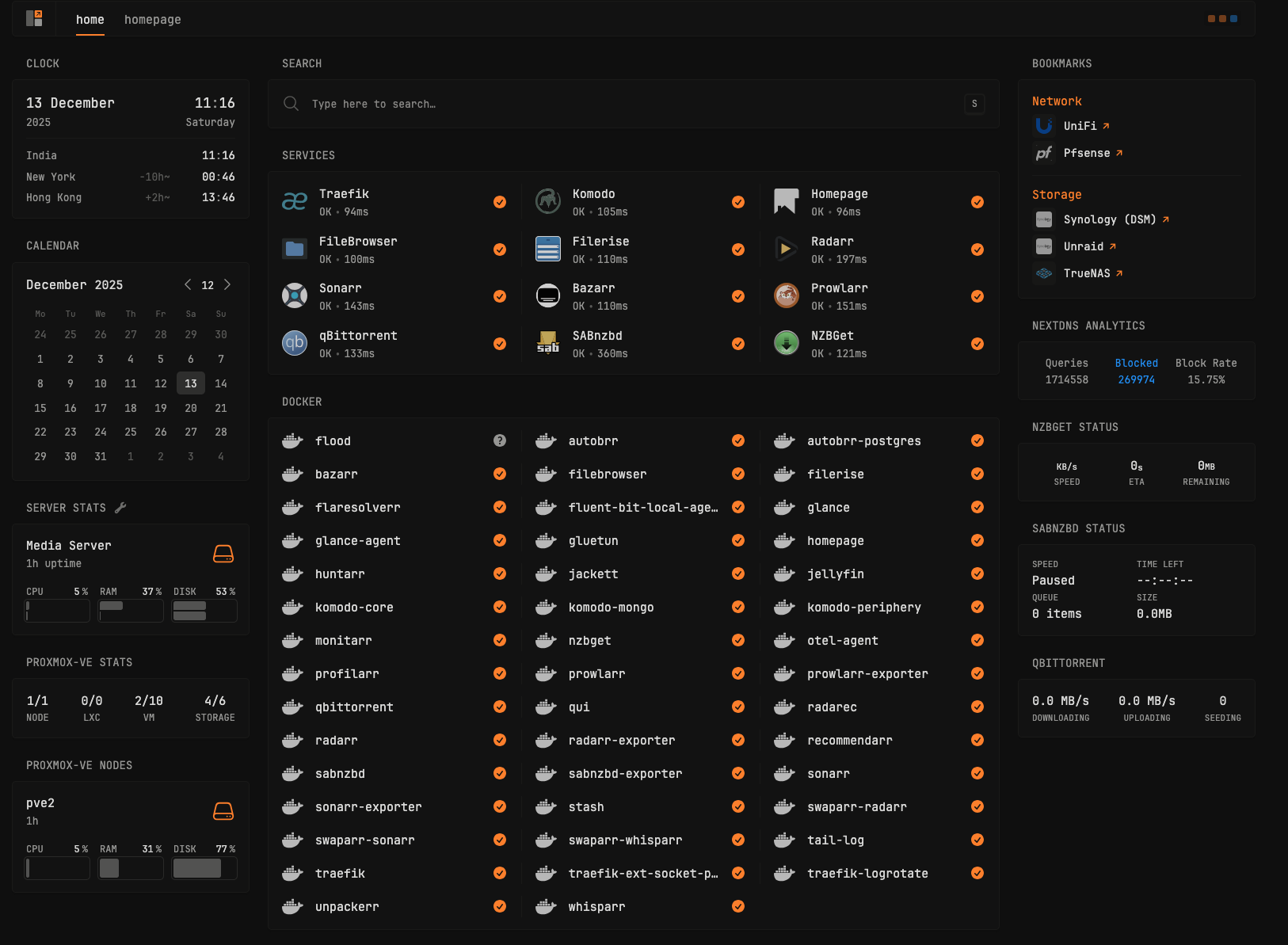Click the theme picker color dots
The width and height of the screenshot is (1288, 945).
tap(1222, 18)
